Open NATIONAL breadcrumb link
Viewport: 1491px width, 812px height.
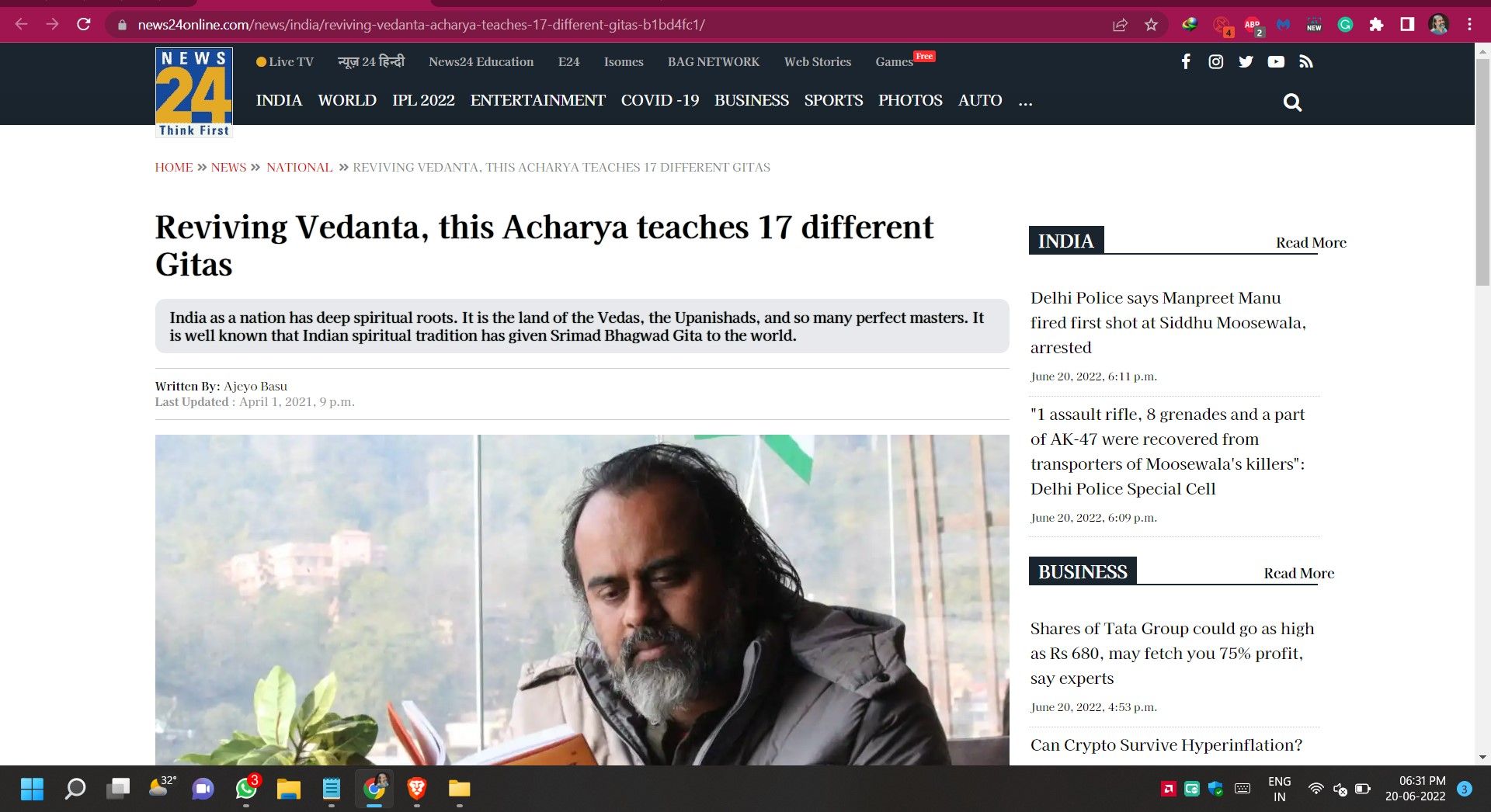299,167
